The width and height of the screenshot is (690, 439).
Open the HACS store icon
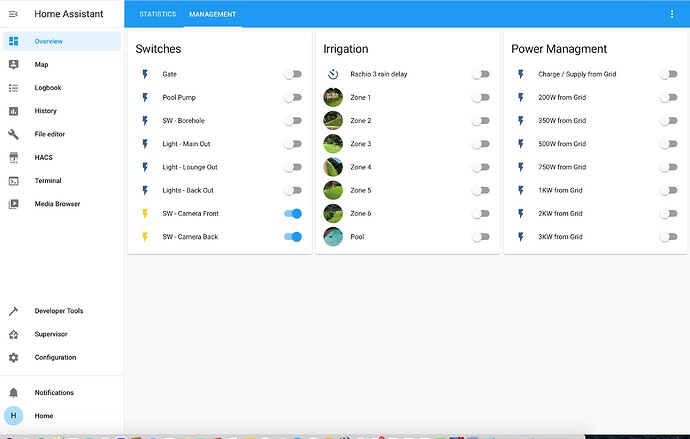pos(14,157)
